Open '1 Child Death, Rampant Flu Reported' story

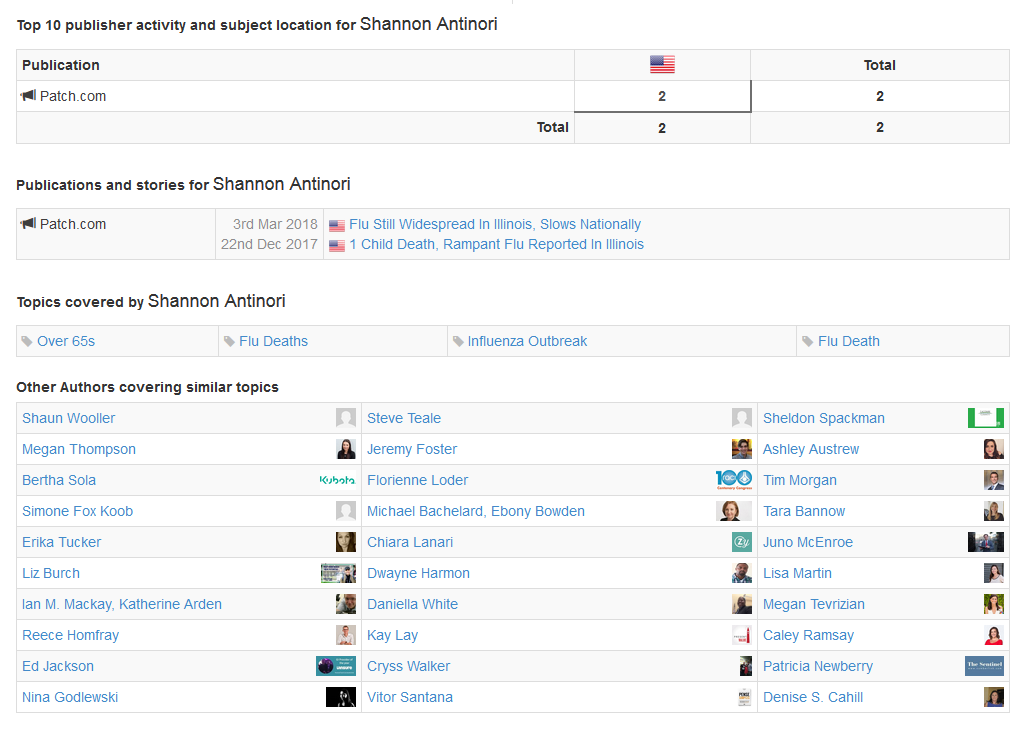496,244
